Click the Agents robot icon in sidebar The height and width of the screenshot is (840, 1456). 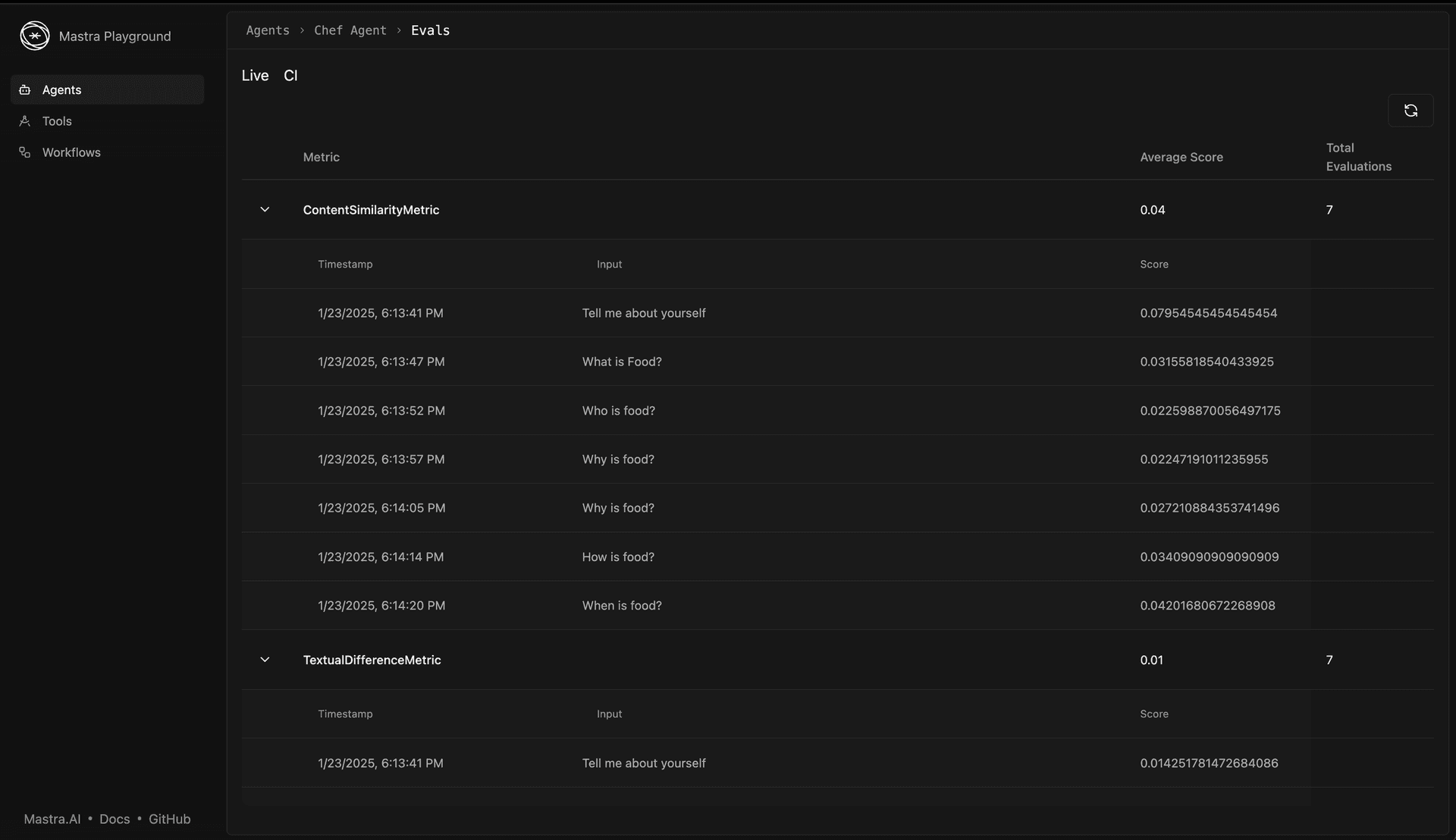coord(25,89)
